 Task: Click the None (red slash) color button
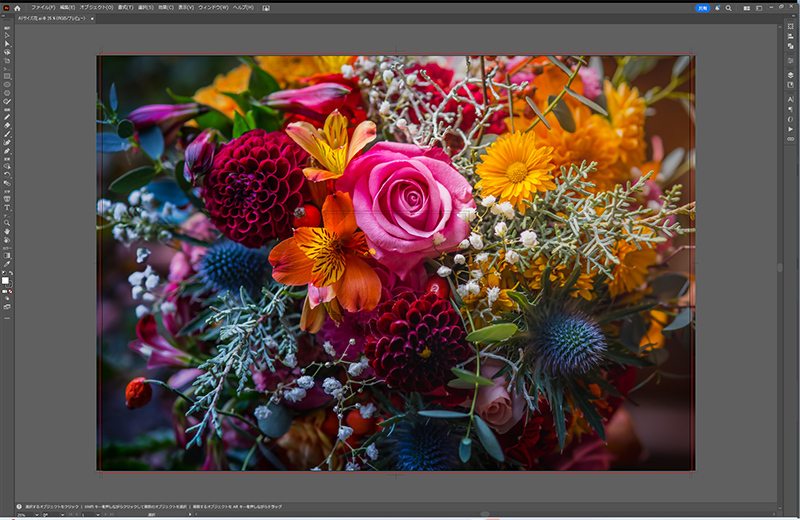coord(10,291)
